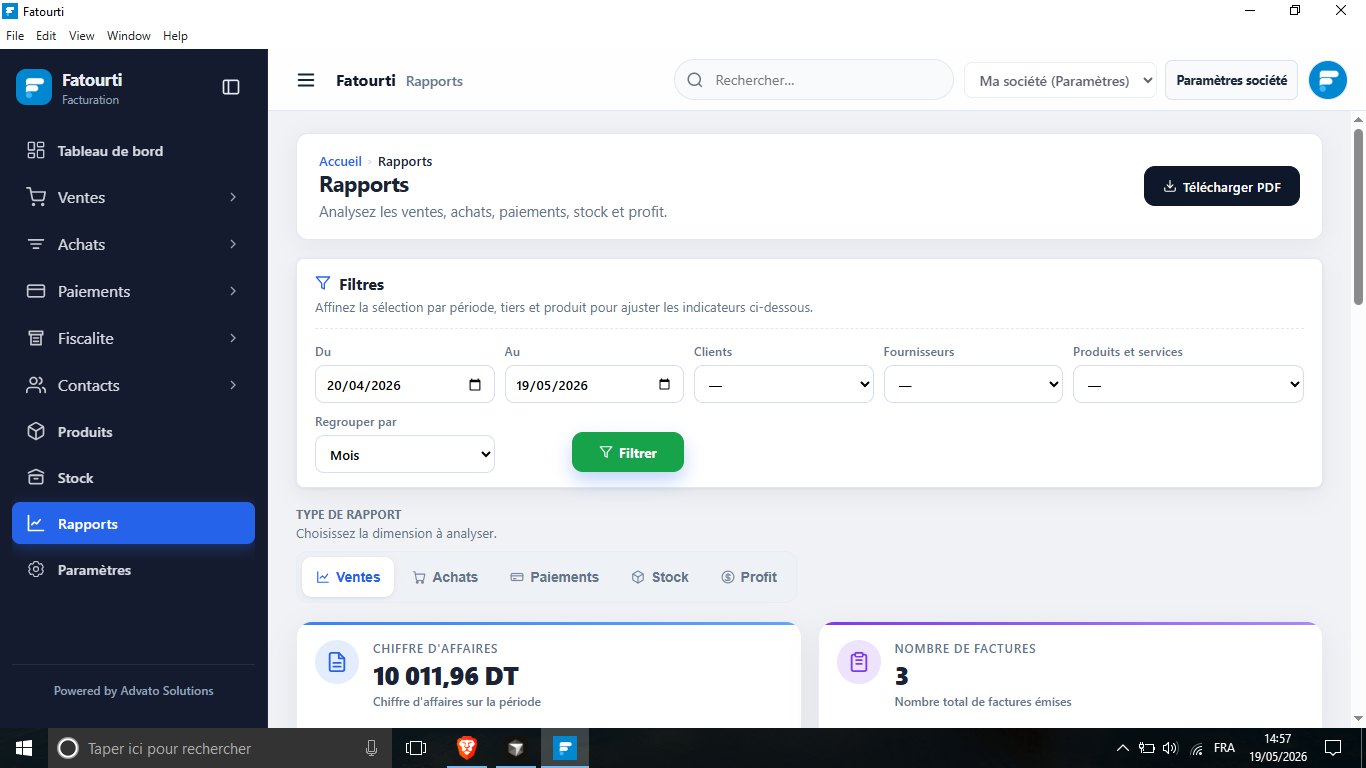Open the Fournisseurs filter dropdown
Screen dimensions: 1366x768
point(973,384)
